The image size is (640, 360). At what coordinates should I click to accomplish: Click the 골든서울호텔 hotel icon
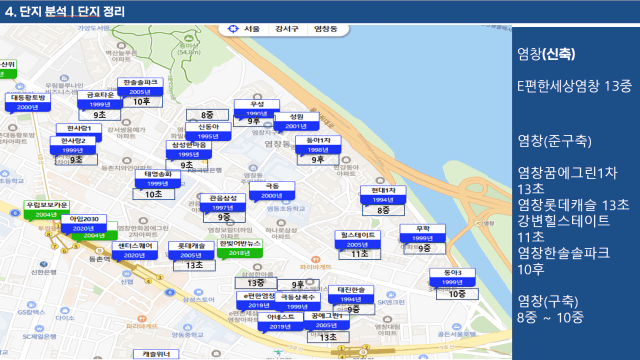457,327
